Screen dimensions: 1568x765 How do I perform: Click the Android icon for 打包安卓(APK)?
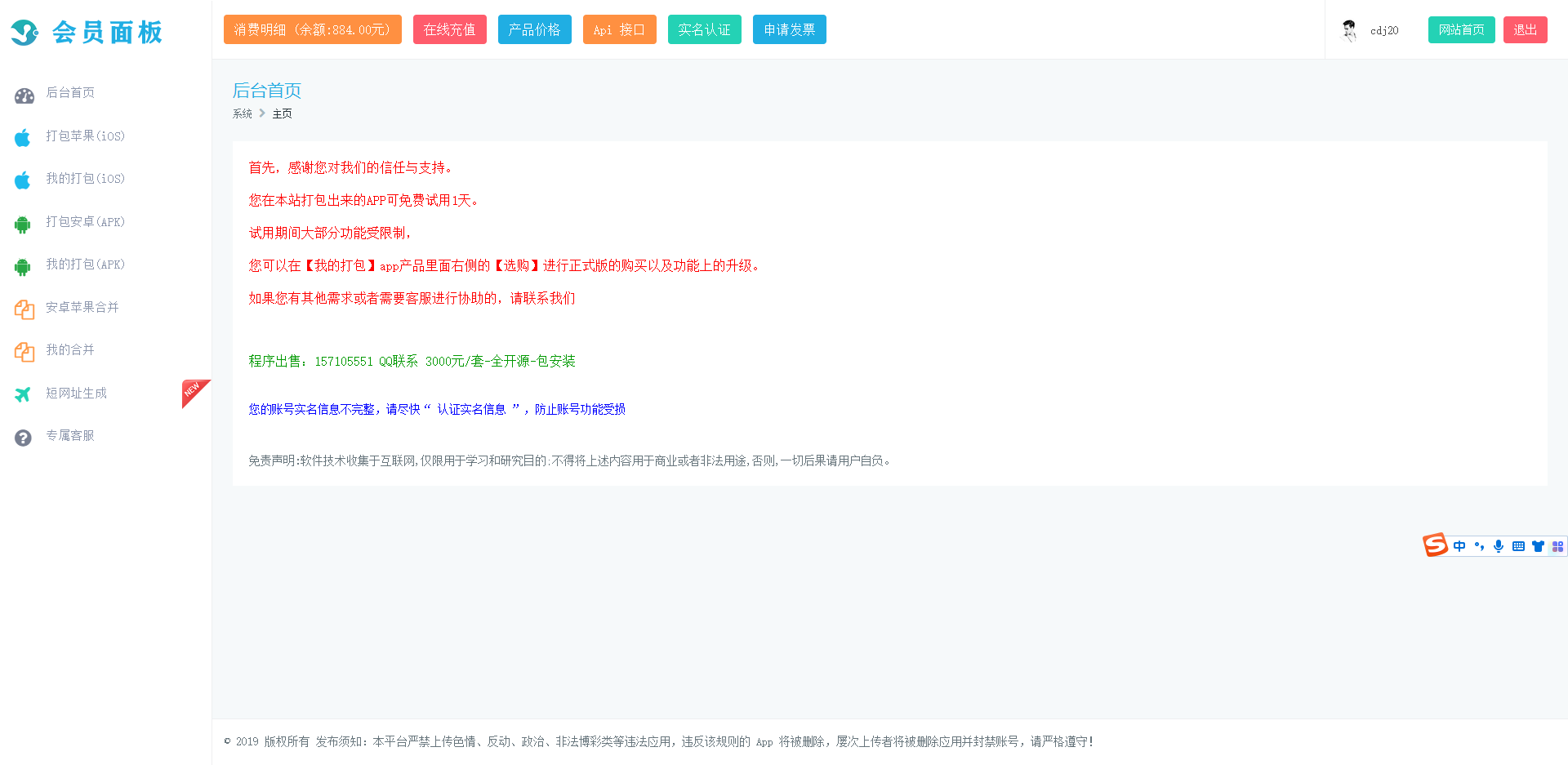pos(23,224)
